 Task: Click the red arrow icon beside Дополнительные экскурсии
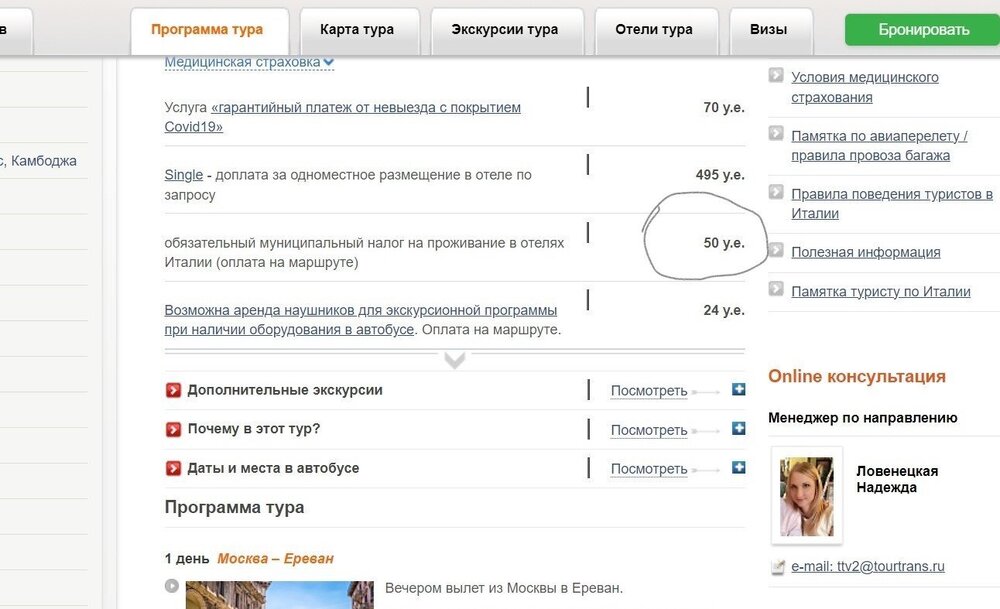[173, 390]
